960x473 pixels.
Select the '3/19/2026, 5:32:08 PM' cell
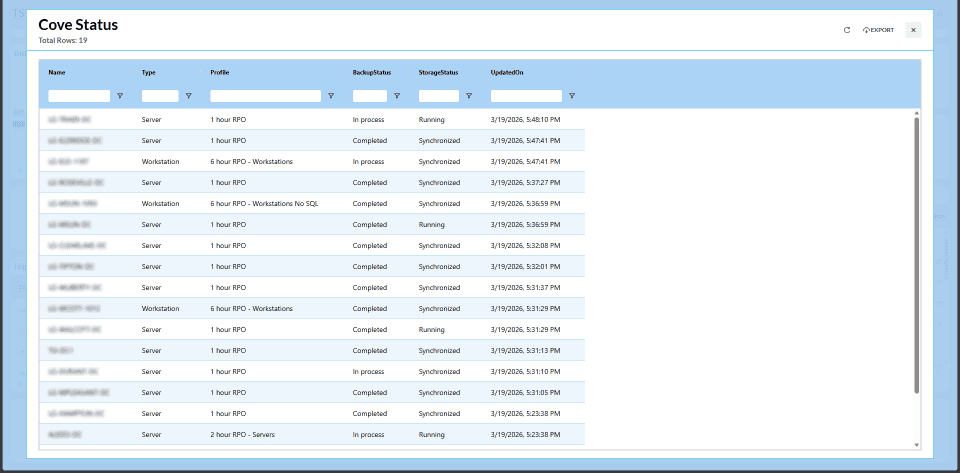pyautogui.click(x=525, y=246)
